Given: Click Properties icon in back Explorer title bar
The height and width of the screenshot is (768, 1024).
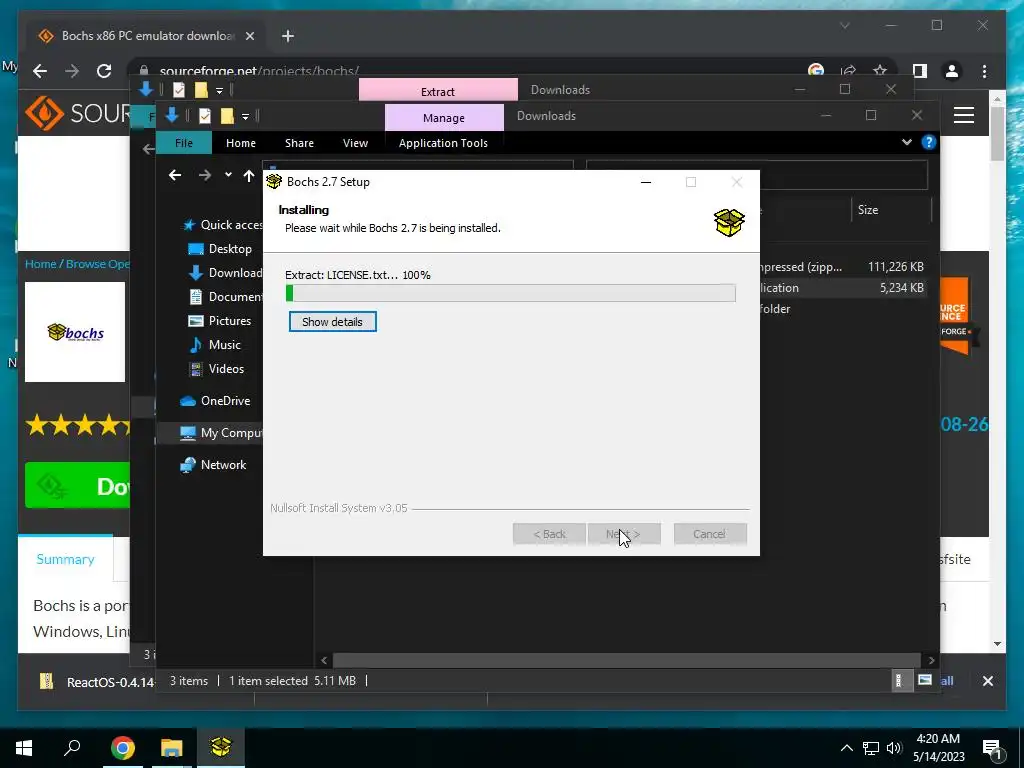Looking at the screenshot, I should click(179, 90).
